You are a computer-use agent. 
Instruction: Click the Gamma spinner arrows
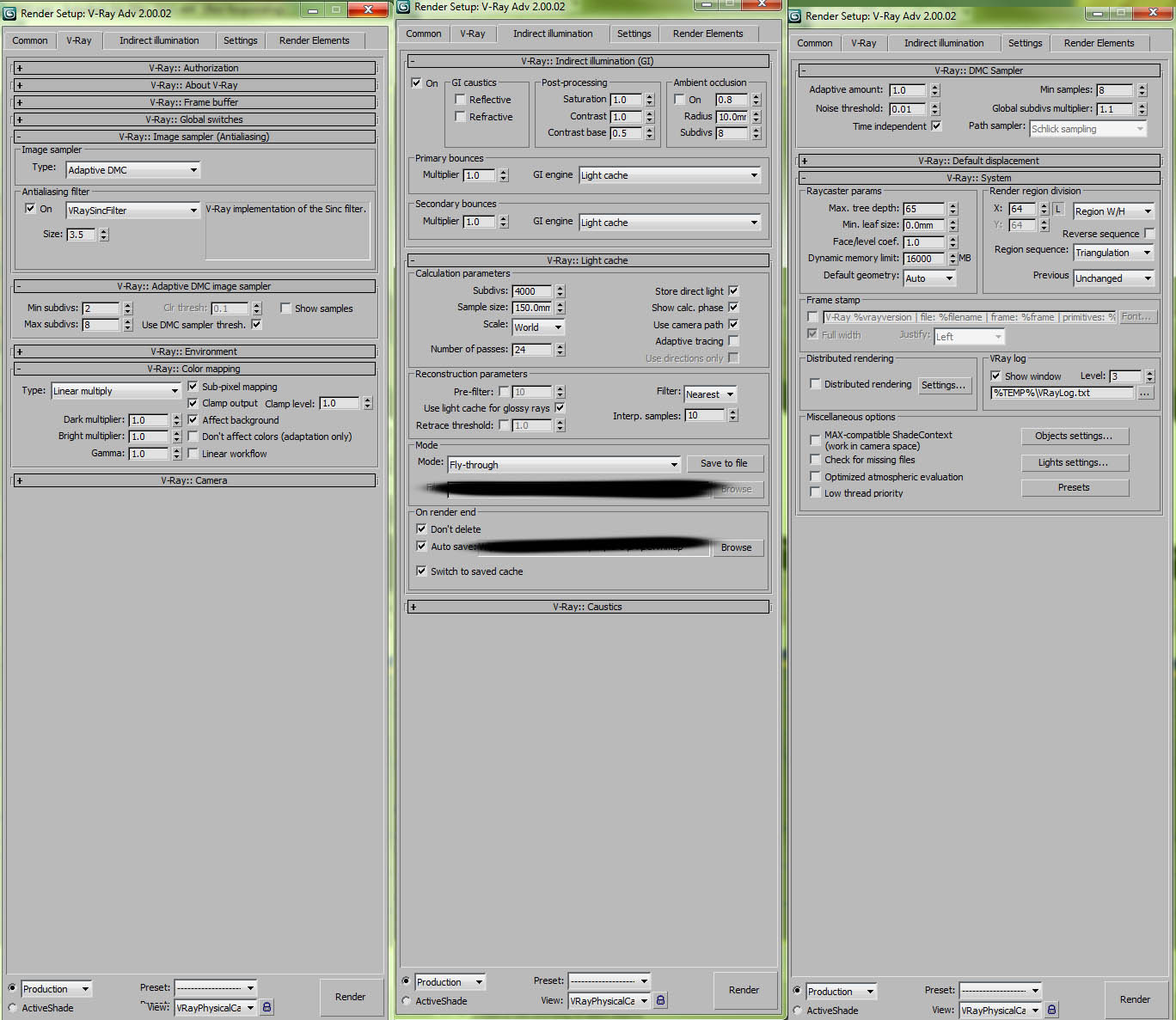(x=177, y=454)
